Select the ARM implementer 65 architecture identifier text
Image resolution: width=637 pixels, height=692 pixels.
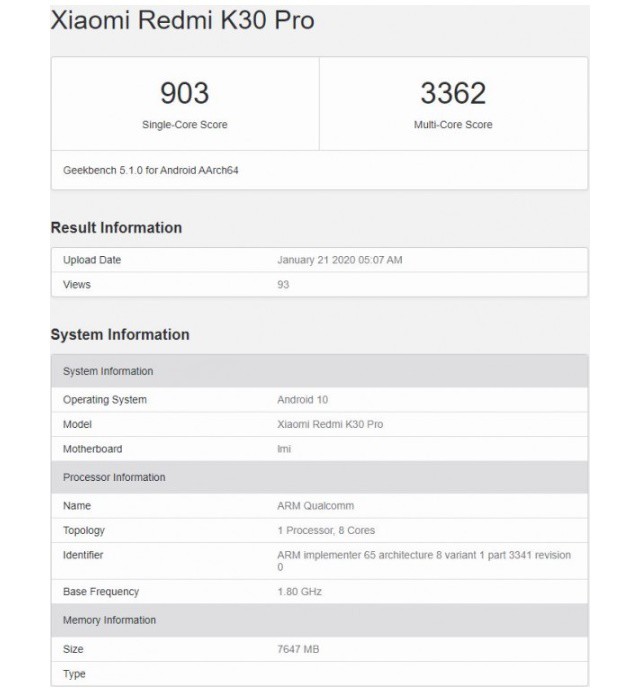(424, 561)
